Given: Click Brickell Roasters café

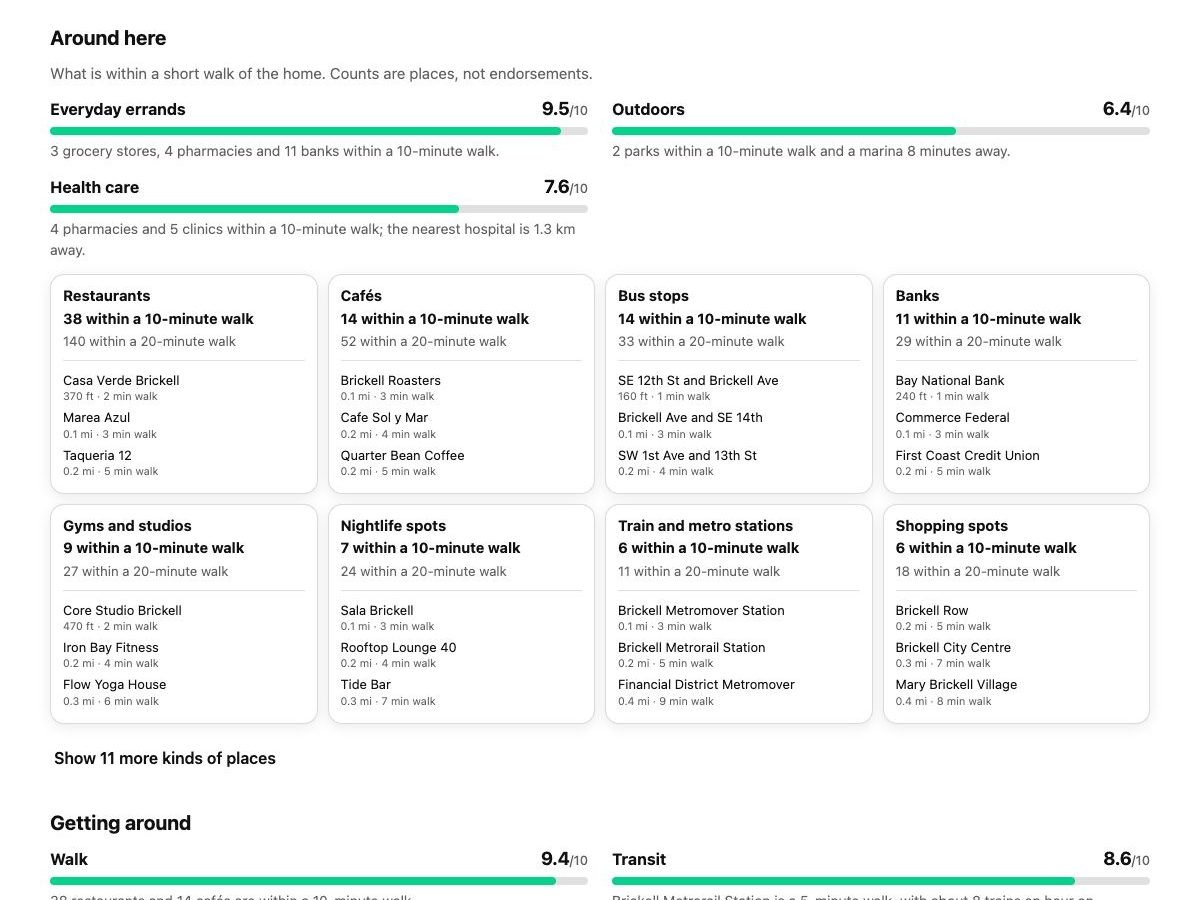Looking at the screenshot, I should pyautogui.click(x=390, y=380).
